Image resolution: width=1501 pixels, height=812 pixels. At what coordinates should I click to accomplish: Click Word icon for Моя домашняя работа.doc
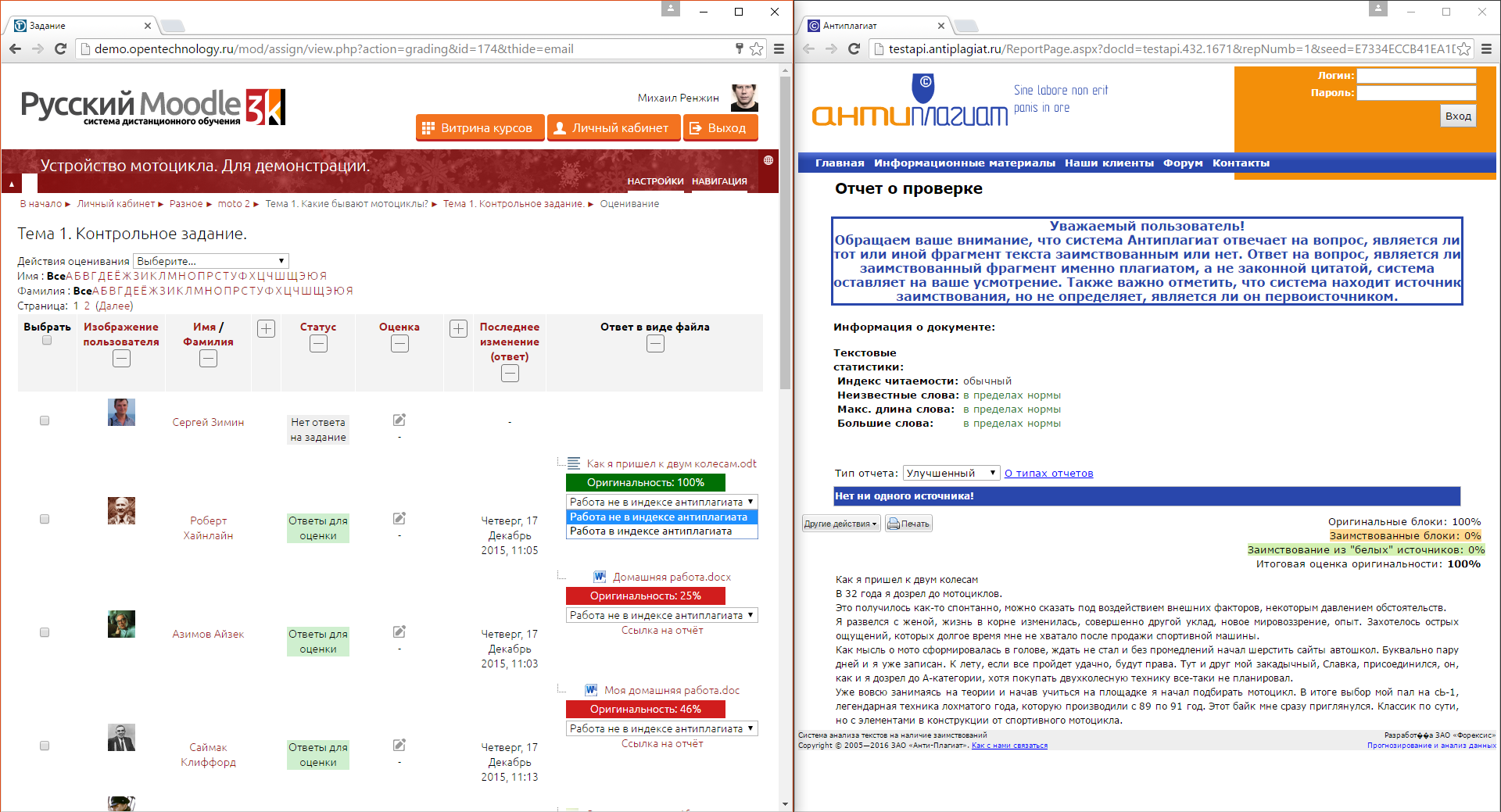click(592, 690)
